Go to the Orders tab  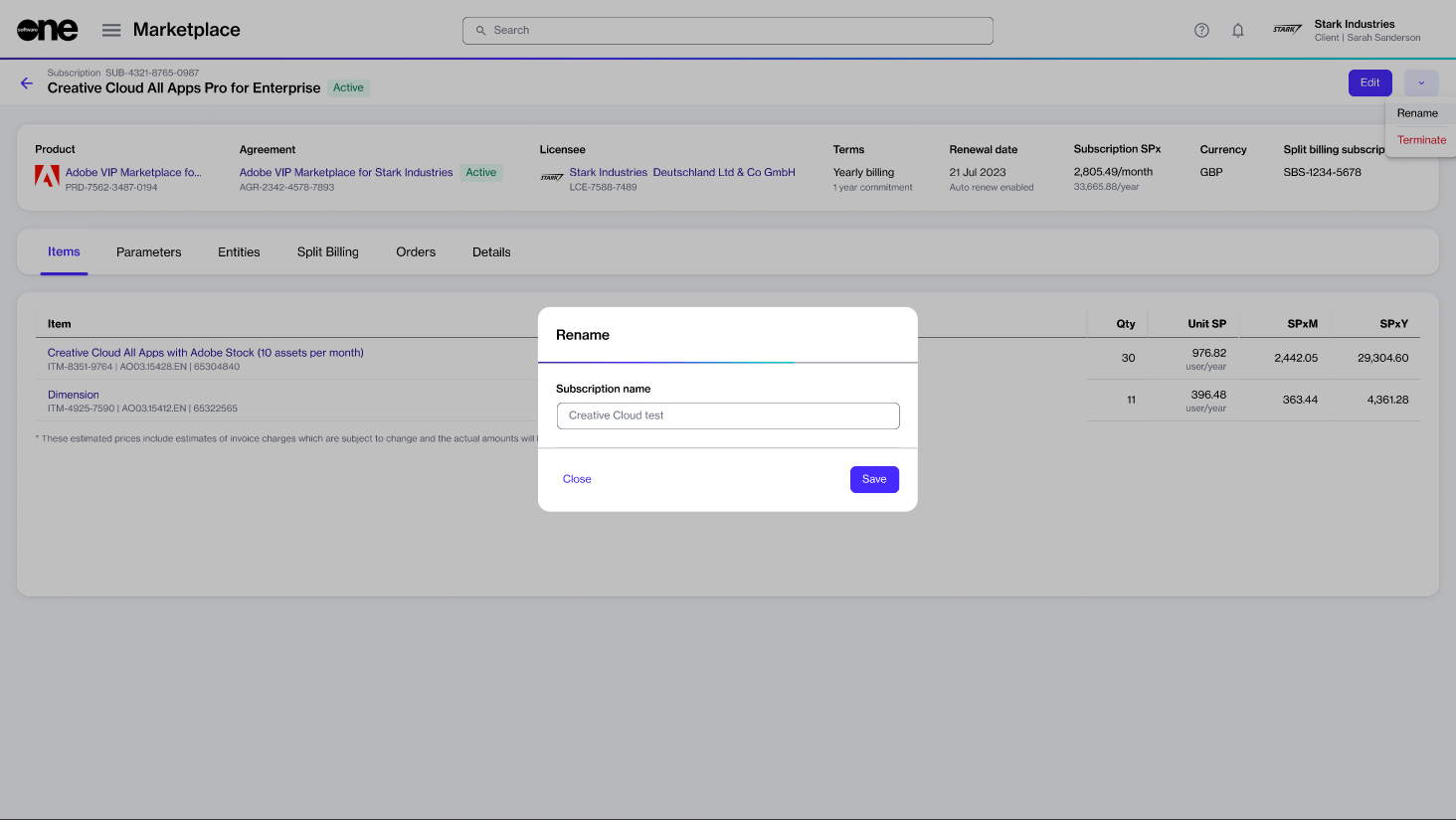click(x=416, y=252)
